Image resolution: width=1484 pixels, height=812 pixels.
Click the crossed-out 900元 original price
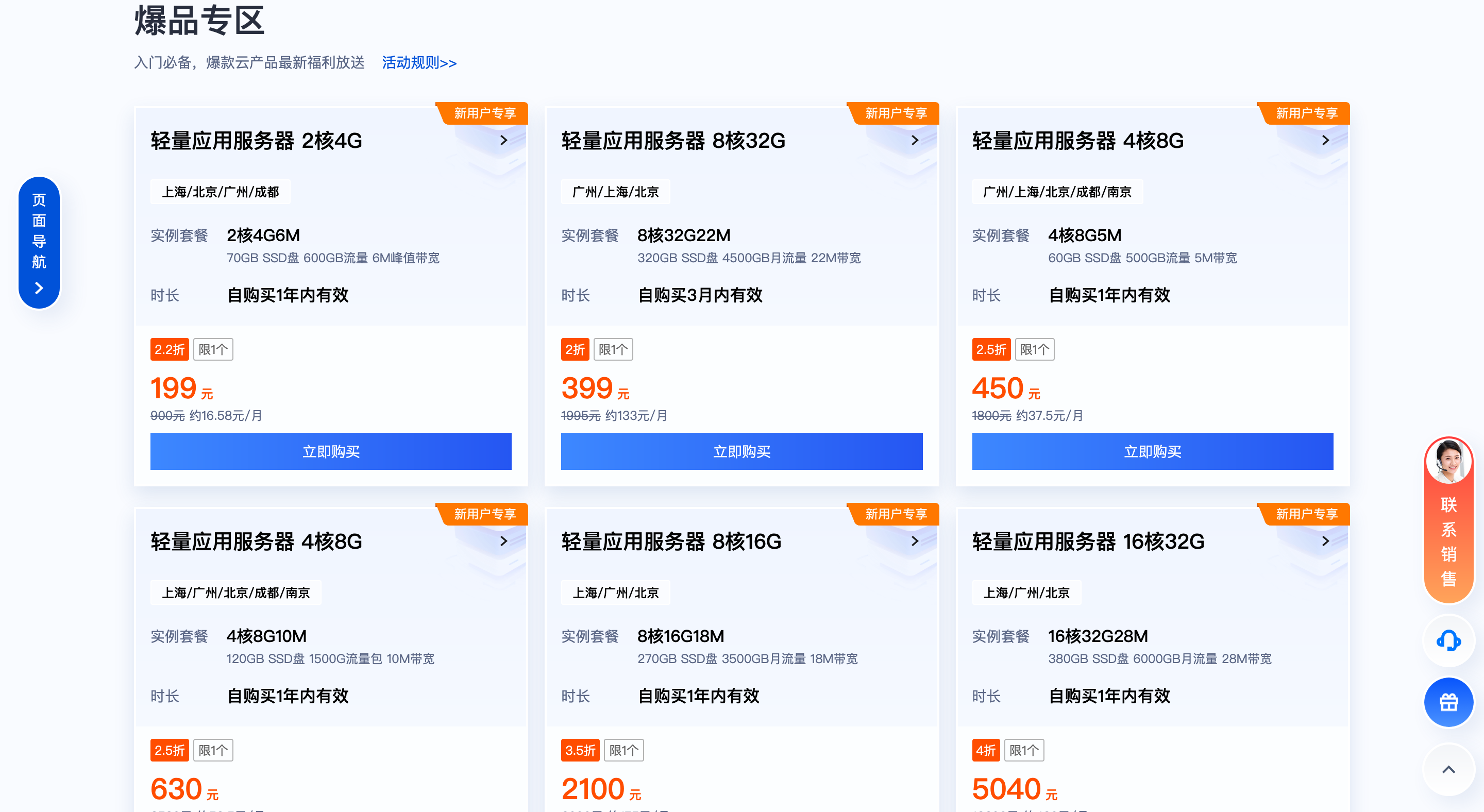[167, 416]
